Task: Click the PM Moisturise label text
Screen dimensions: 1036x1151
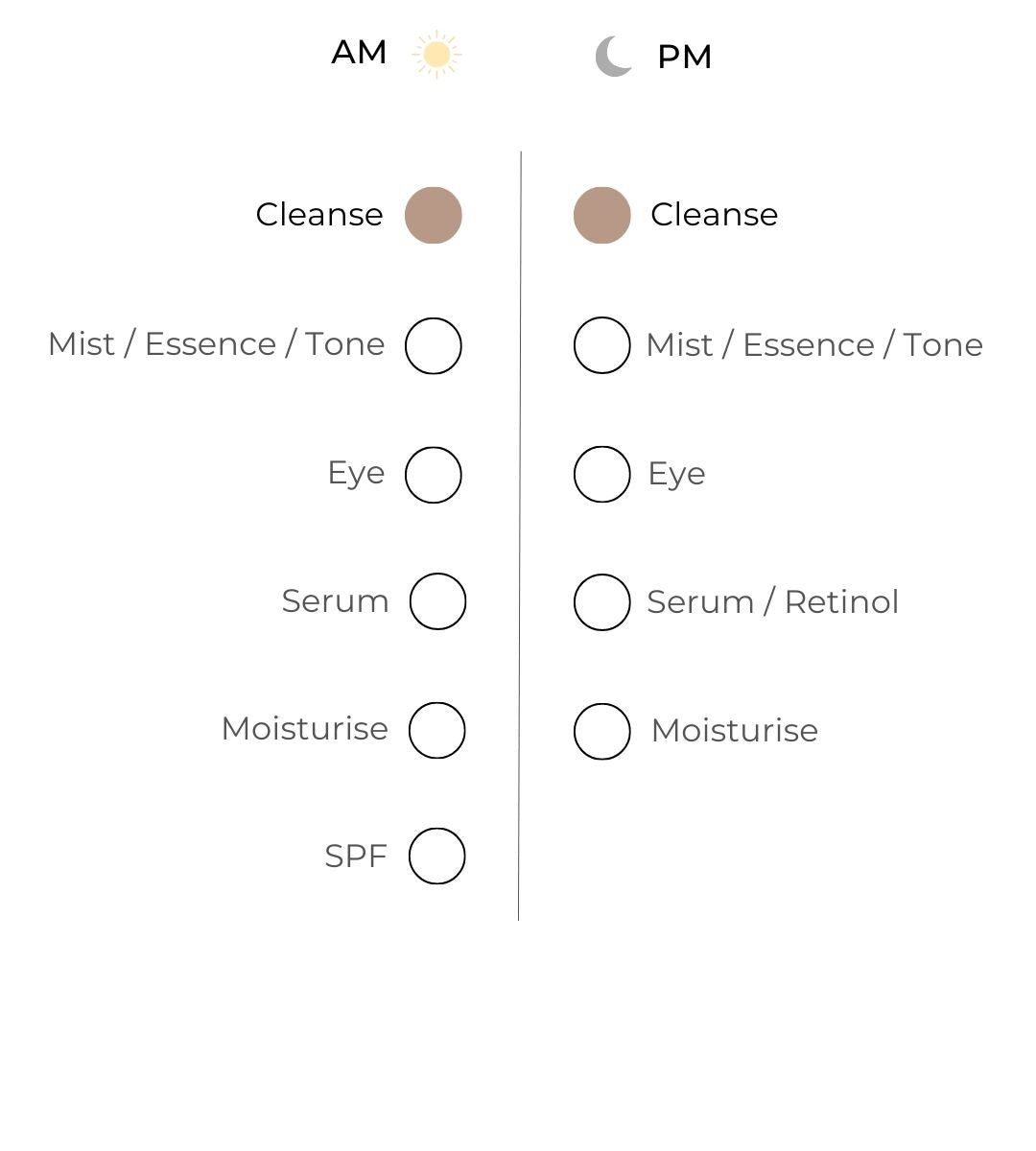Action: [x=734, y=731]
